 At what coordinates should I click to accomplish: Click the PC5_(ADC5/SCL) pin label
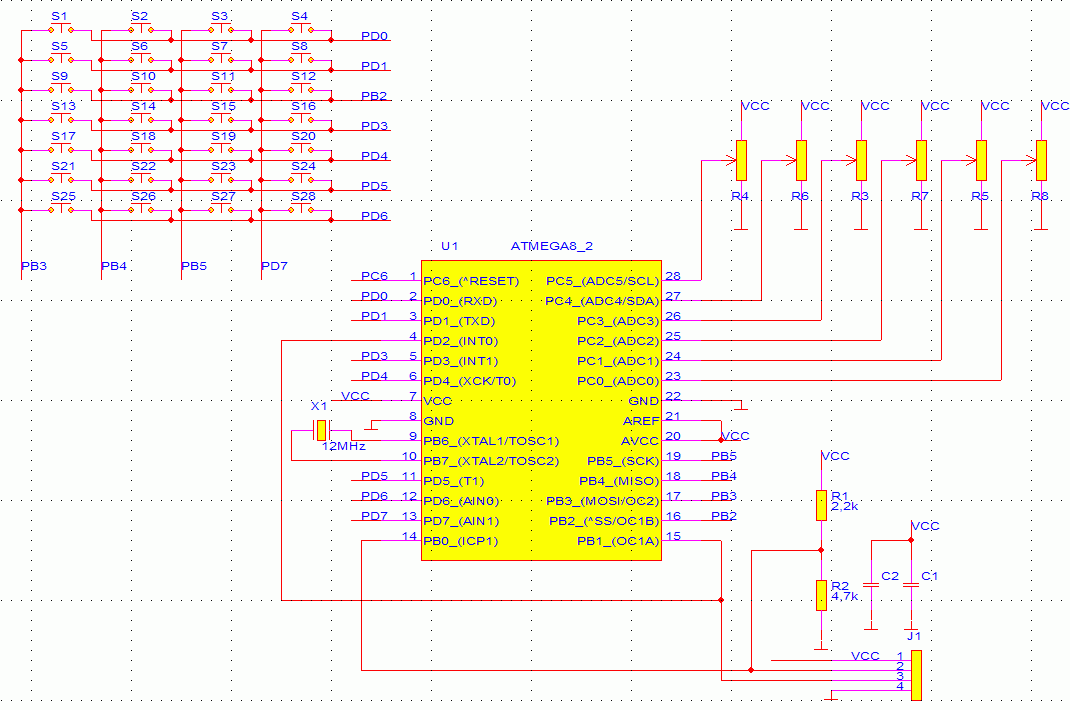[x=603, y=281]
